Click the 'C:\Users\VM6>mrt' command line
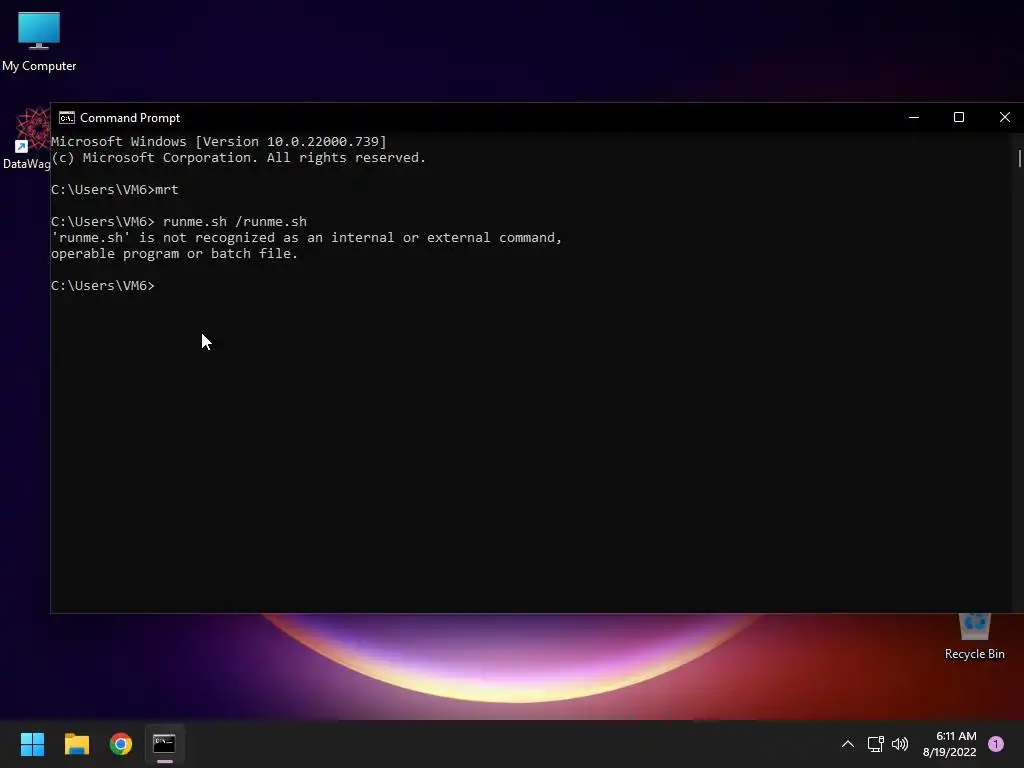This screenshot has height=768, width=1024. (115, 189)
